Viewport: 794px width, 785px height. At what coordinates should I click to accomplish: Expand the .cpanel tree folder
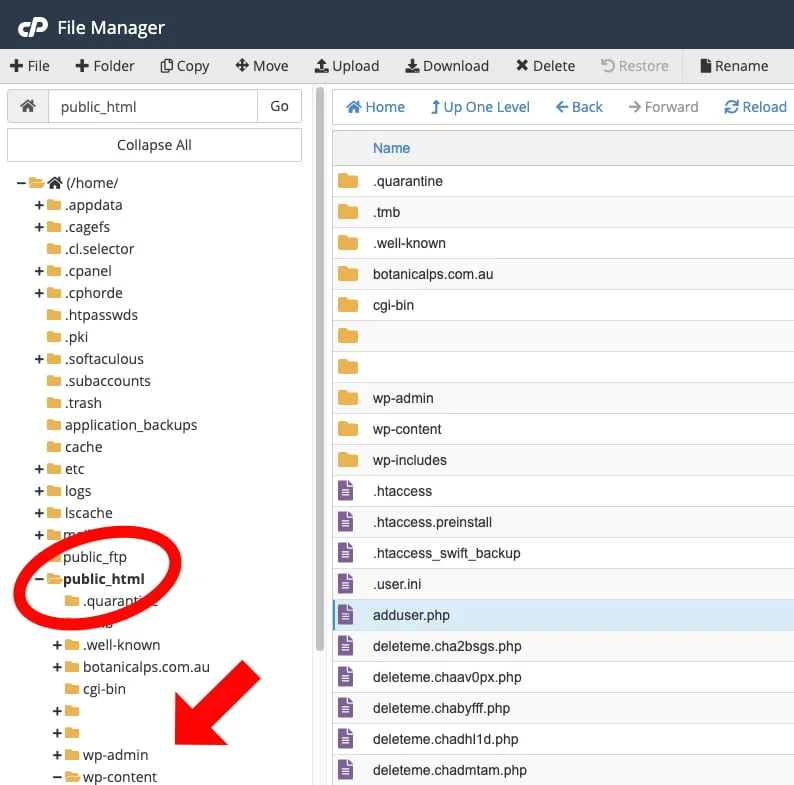(x=39, y=271)
